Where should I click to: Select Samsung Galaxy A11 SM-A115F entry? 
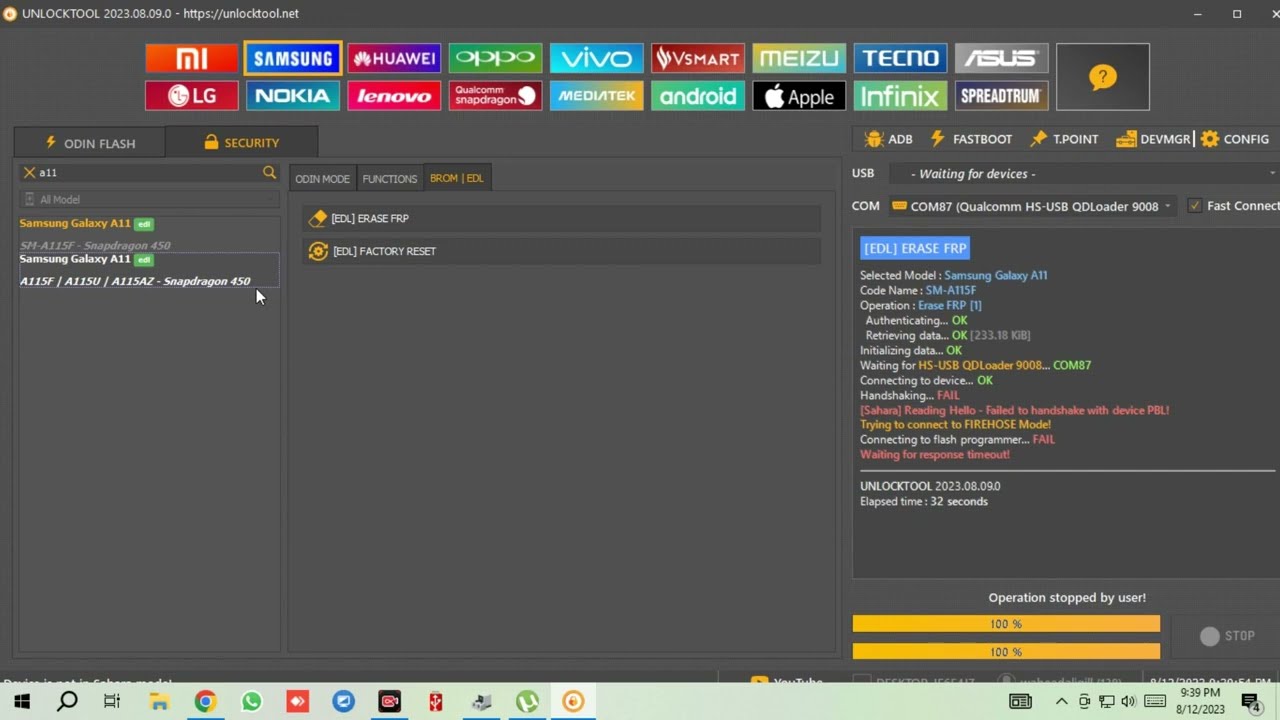pyautogui.click(x=148, y=234)
